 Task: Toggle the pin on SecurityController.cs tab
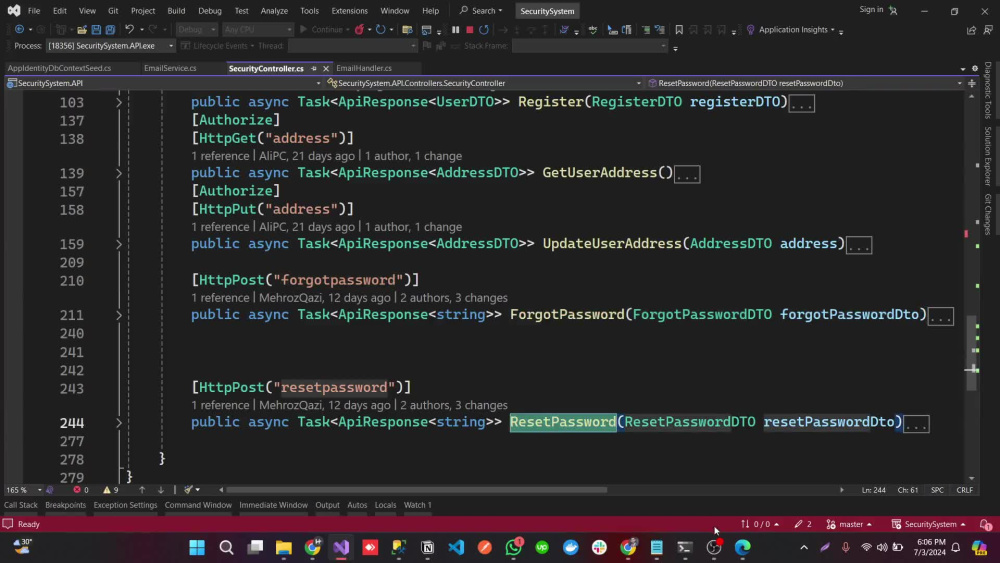point(314,68)
